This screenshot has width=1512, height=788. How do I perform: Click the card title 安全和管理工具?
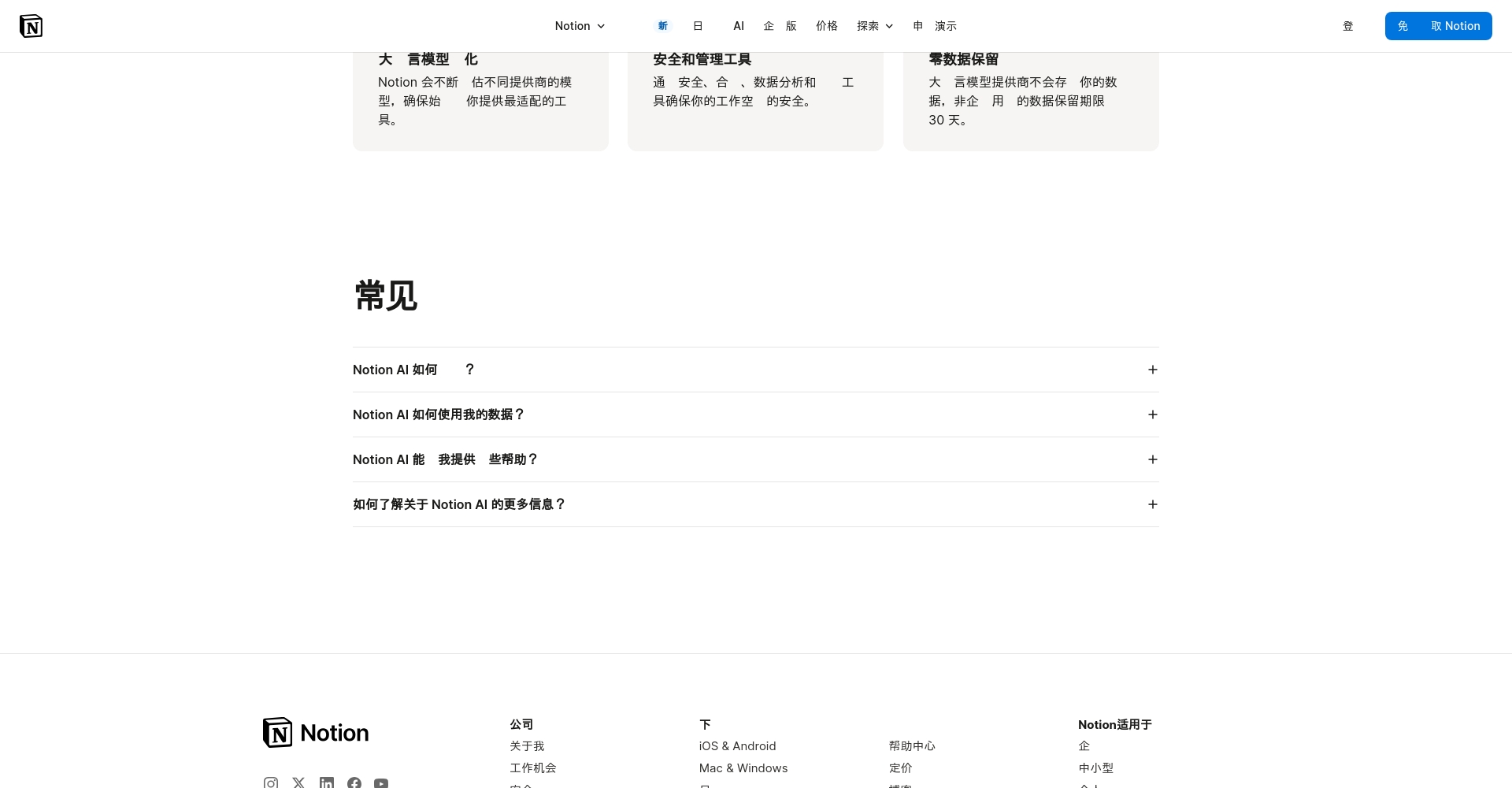point(702,59)
